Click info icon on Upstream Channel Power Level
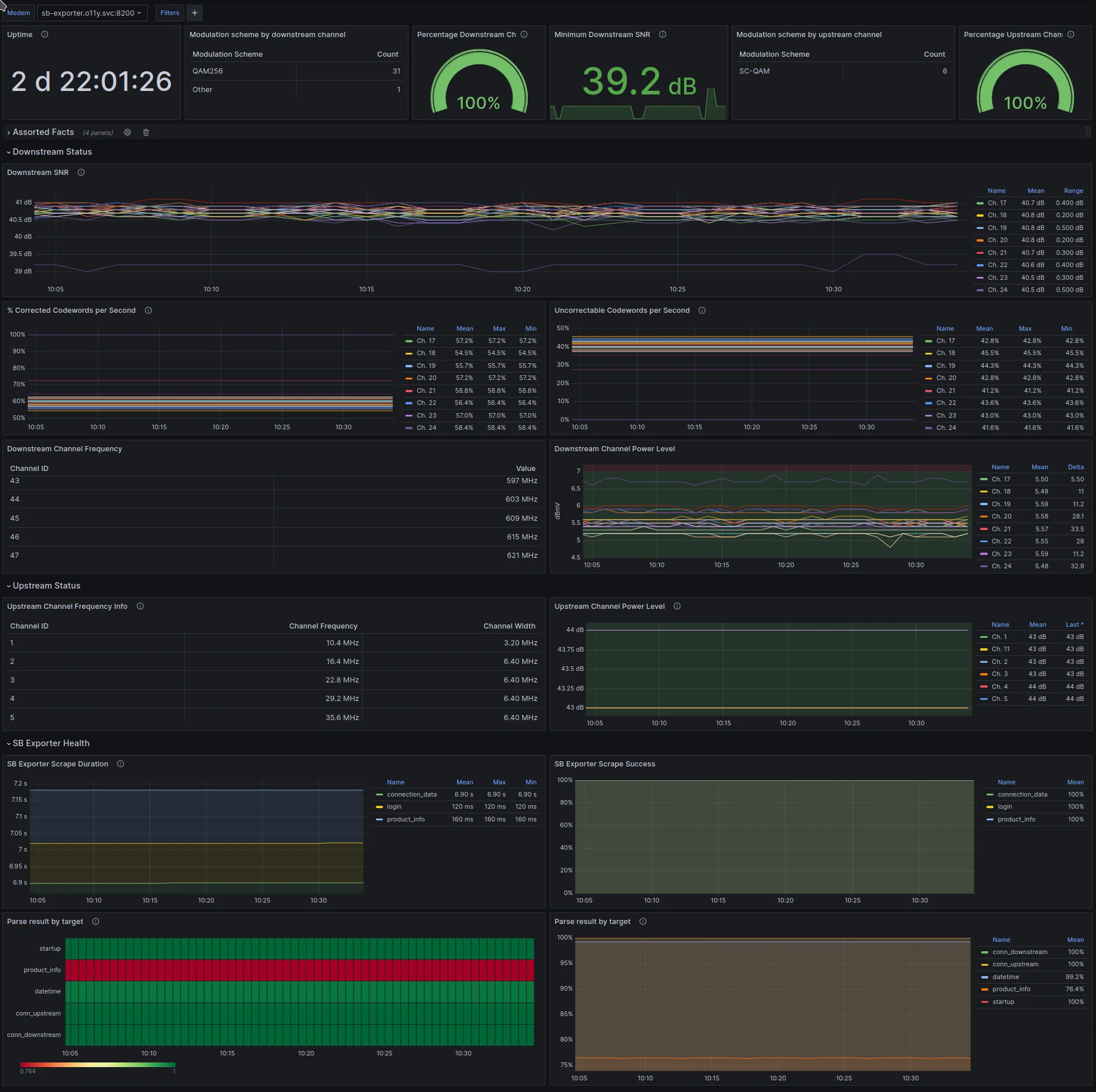 coord(677,607)
